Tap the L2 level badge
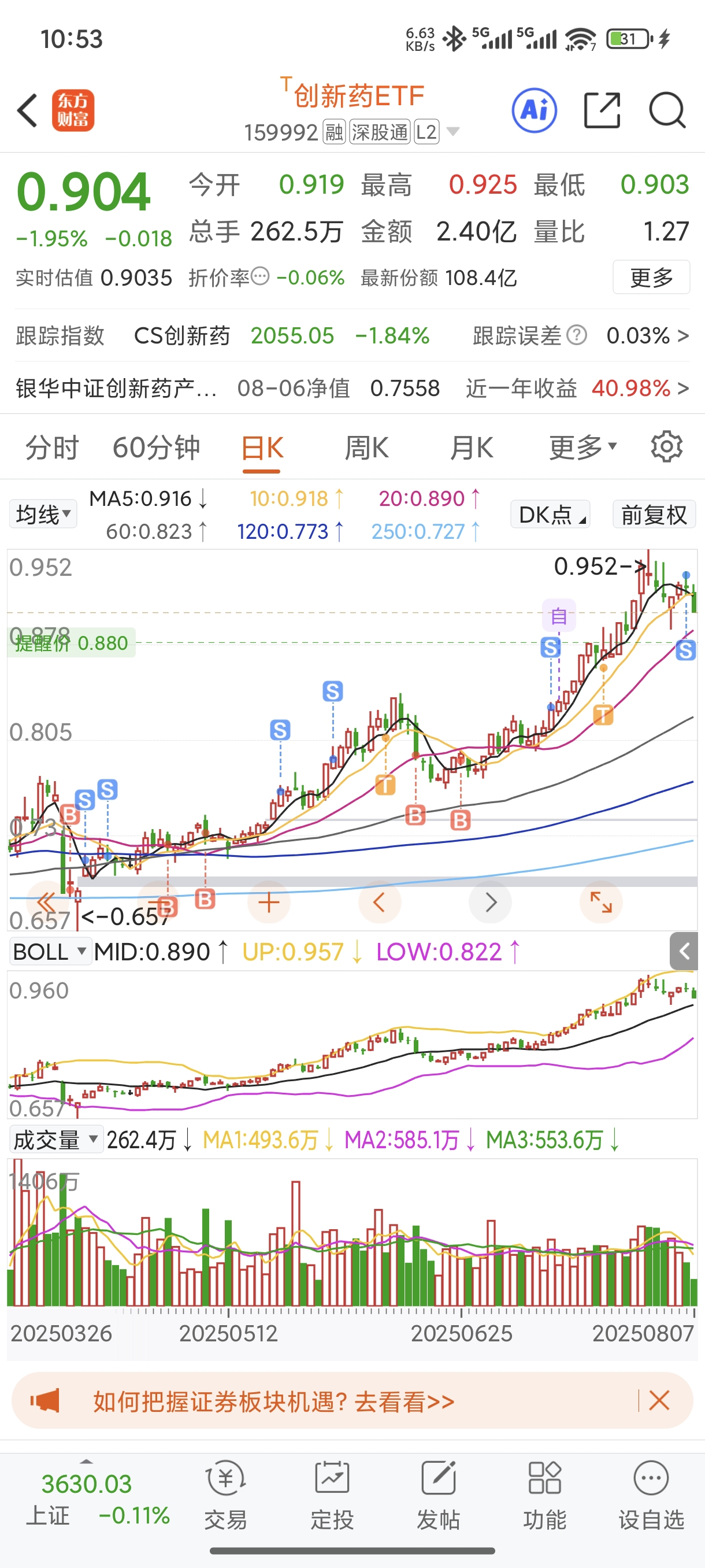This screenshot has height=1568, width=705. pos(426,132)
